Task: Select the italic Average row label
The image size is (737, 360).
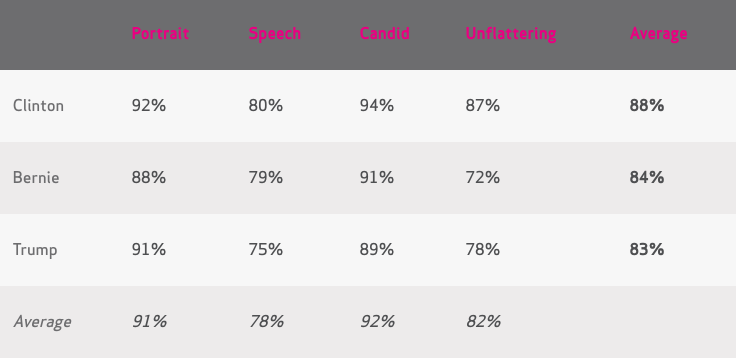Action: 42,321
